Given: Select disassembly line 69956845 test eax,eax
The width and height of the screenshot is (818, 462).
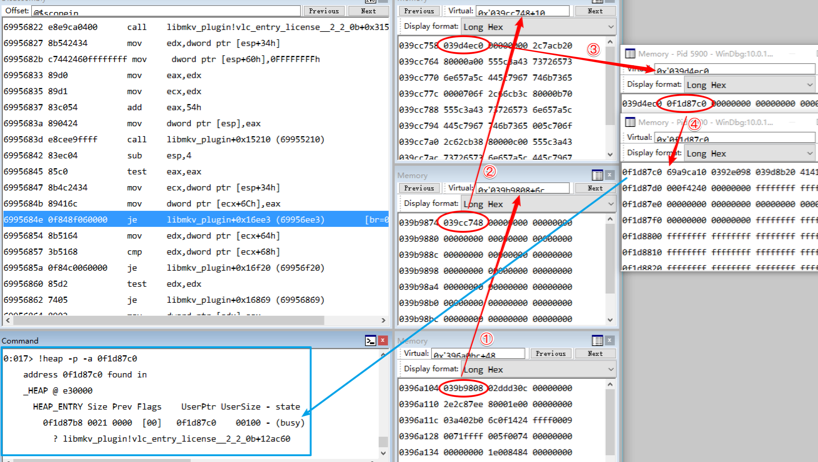Looking at the screenshot, I should coord(196,172).
